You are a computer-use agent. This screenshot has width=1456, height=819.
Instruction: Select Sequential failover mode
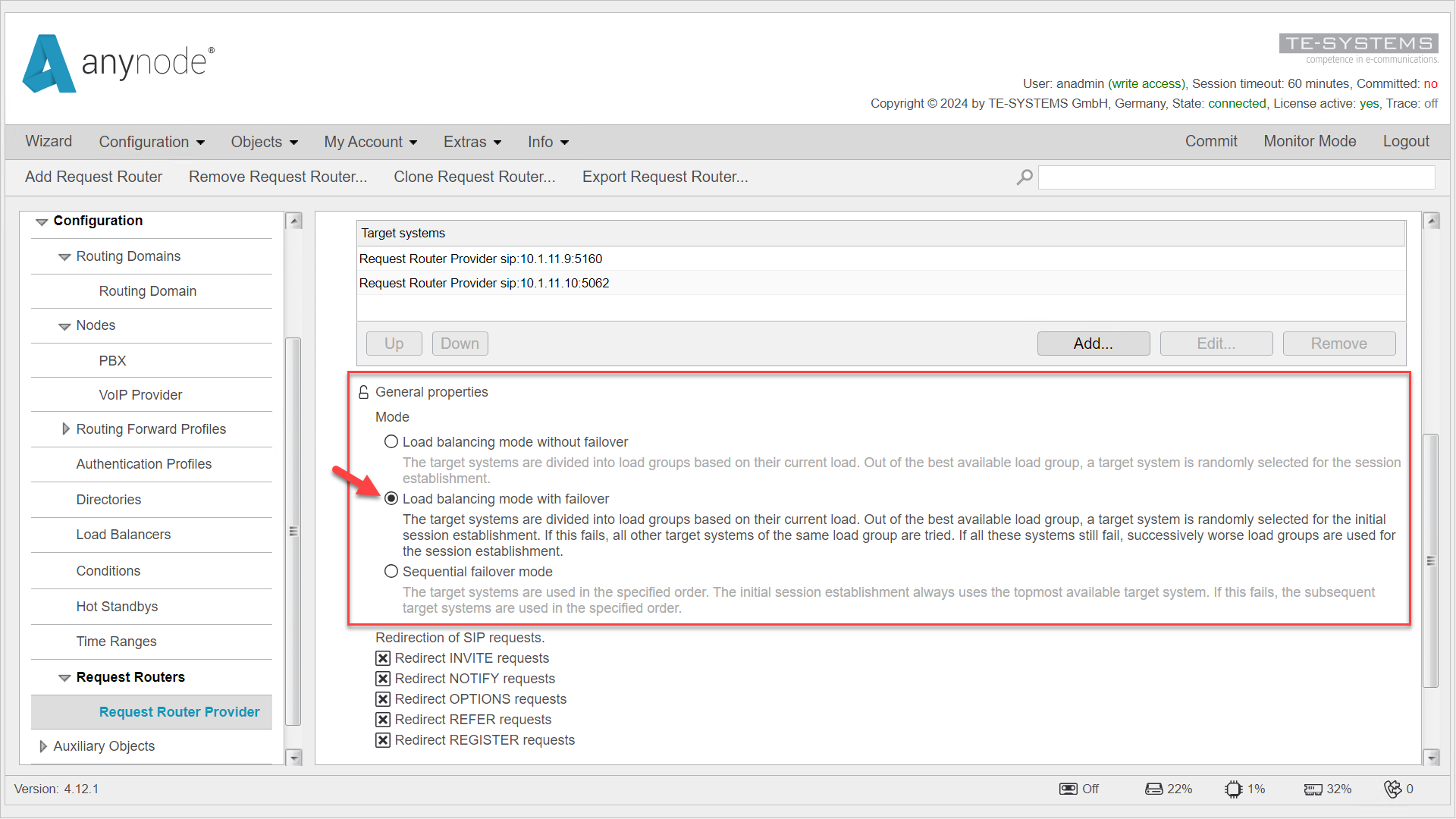point(391,571)
